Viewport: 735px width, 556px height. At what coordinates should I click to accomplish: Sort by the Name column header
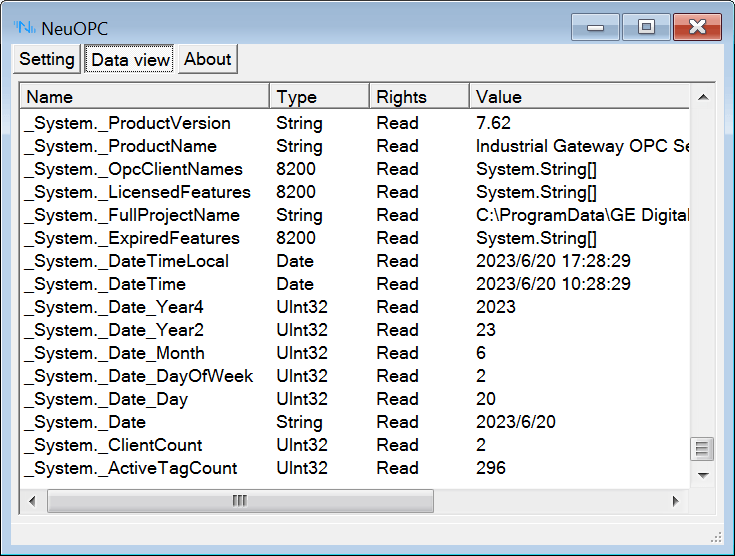coord(144,97)
